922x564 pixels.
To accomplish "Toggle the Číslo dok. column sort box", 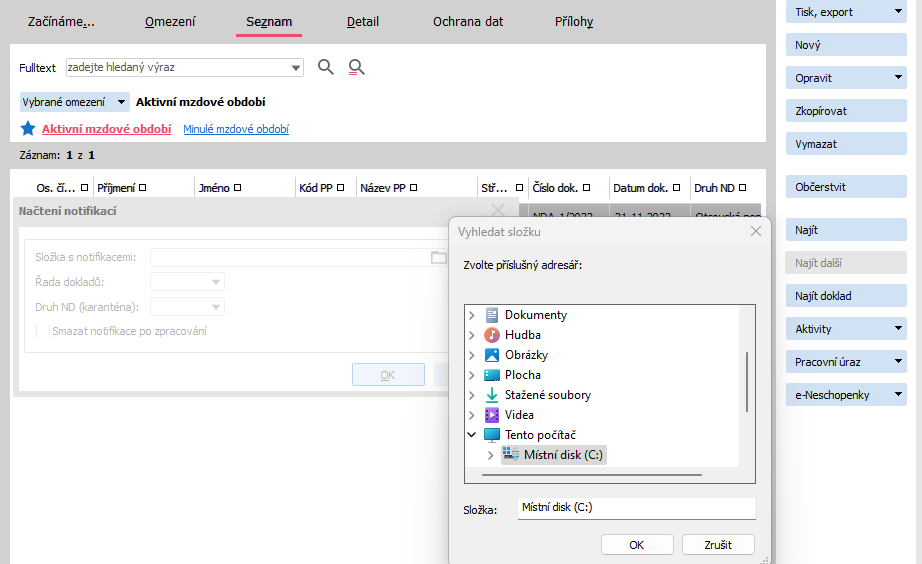I will [x=586, y=188].
